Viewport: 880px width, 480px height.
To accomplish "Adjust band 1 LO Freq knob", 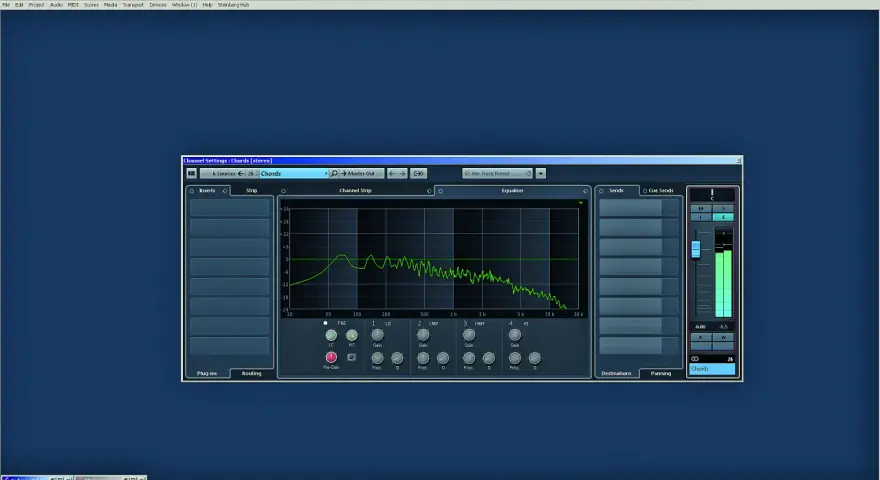I will pyautogui.click(x=377, y=358).
